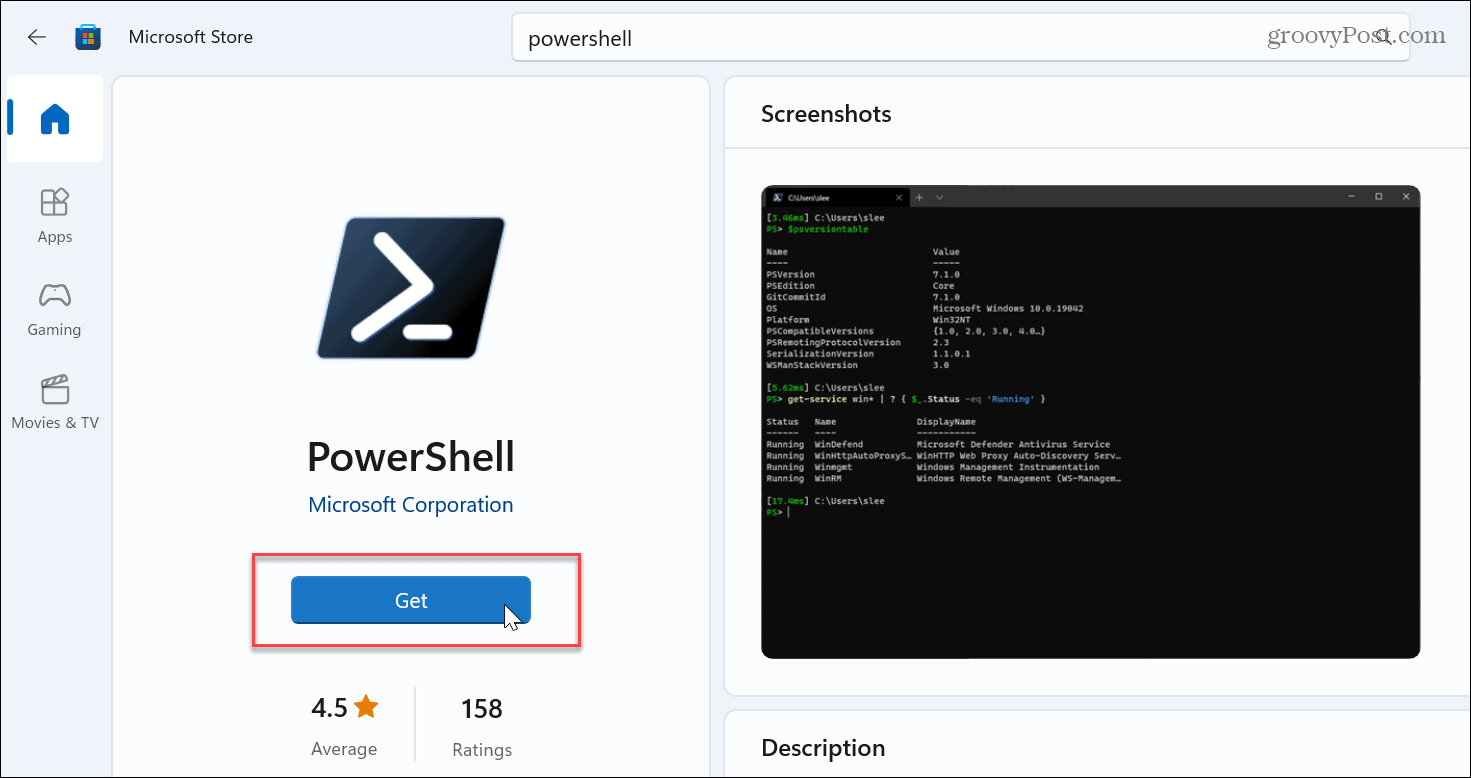The width and height of the screenshot is (1471, 778).
Task: Click the Microsoft Store logo icon
Action: (88, 37)
